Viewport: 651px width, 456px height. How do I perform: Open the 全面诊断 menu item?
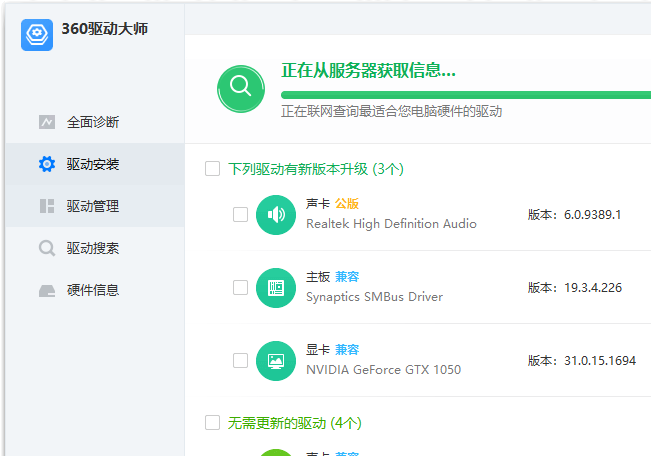point(95,122)
